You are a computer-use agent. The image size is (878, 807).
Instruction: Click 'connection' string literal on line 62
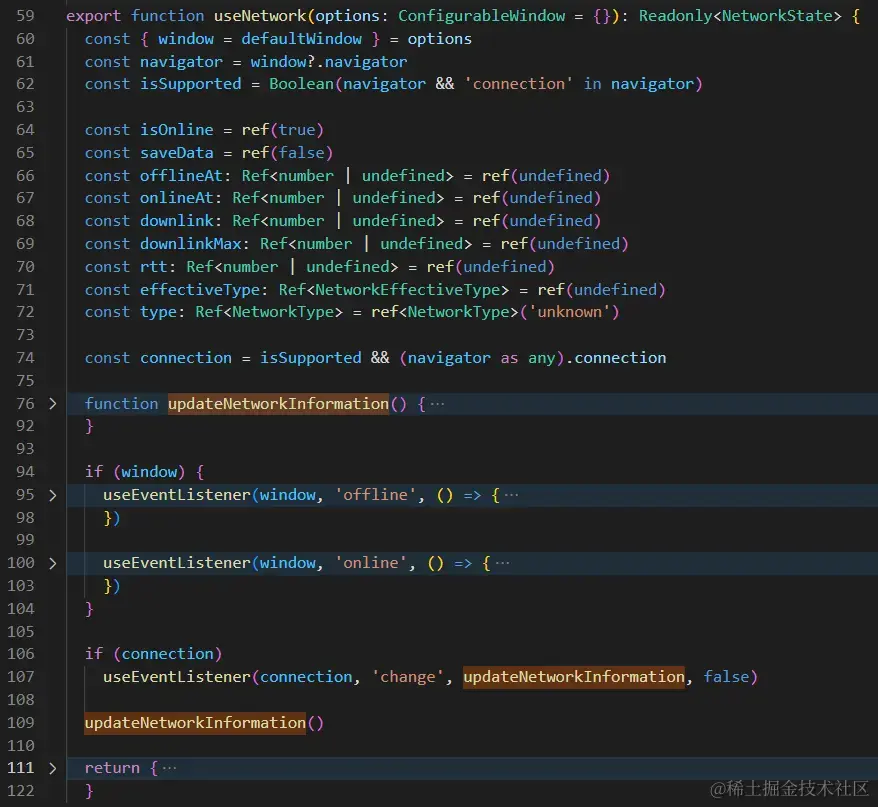tap(519, 84)
